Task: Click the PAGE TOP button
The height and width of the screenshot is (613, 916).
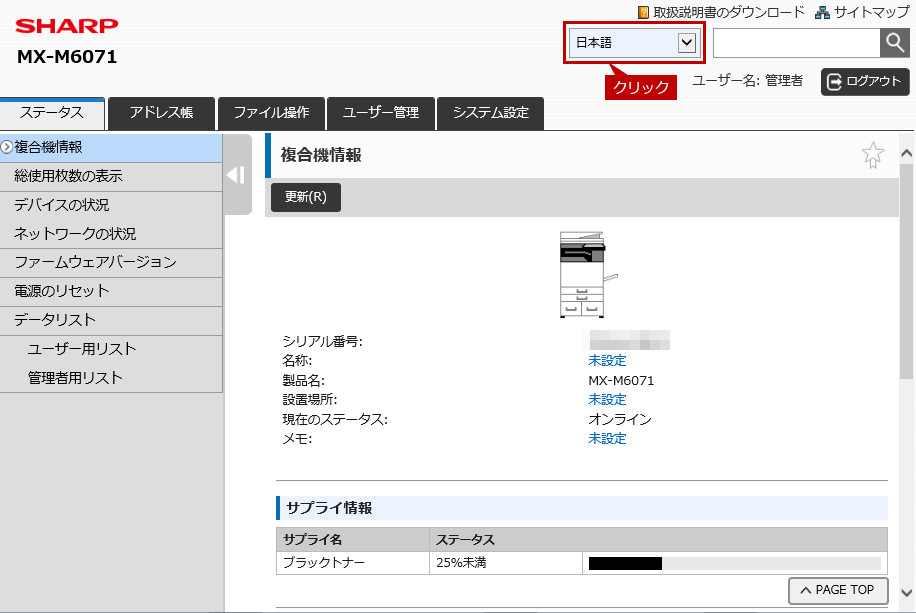Action: click(838, 590)
